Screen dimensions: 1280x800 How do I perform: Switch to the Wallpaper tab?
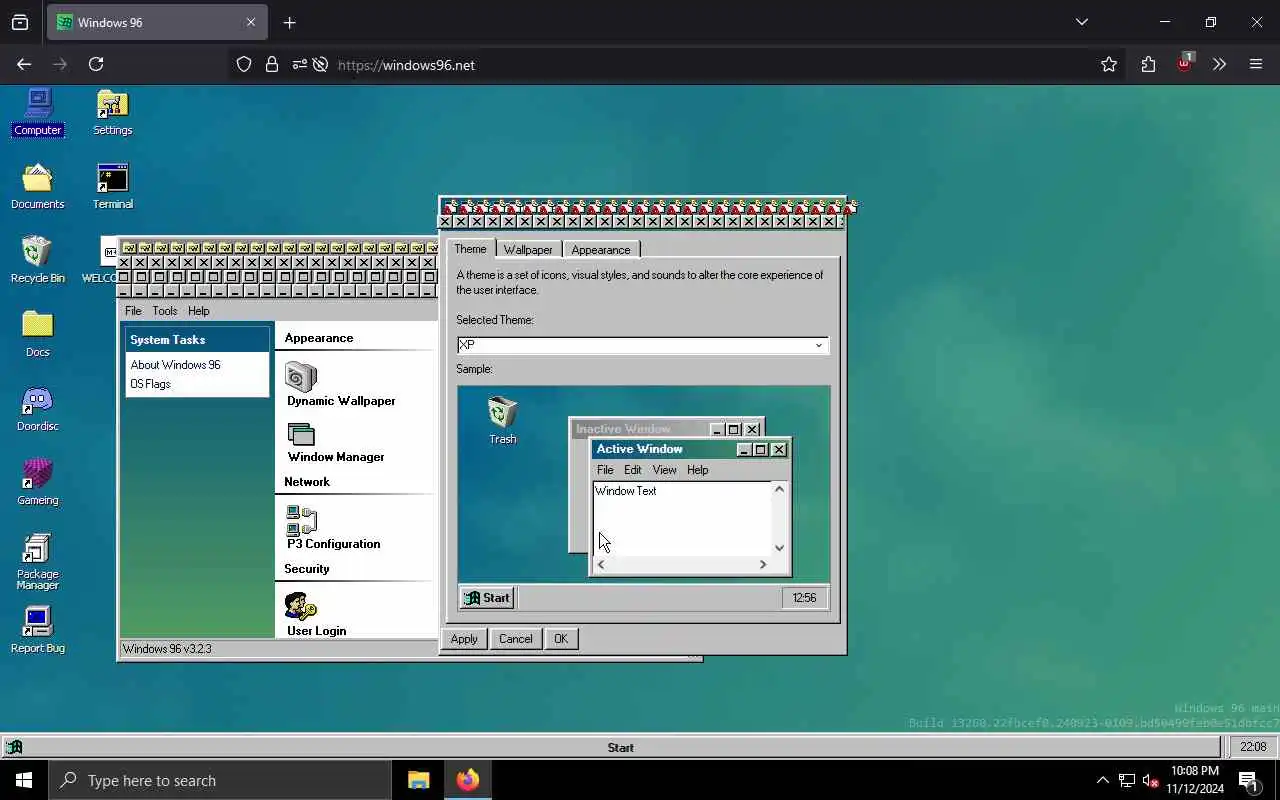(x=528, y=249)
